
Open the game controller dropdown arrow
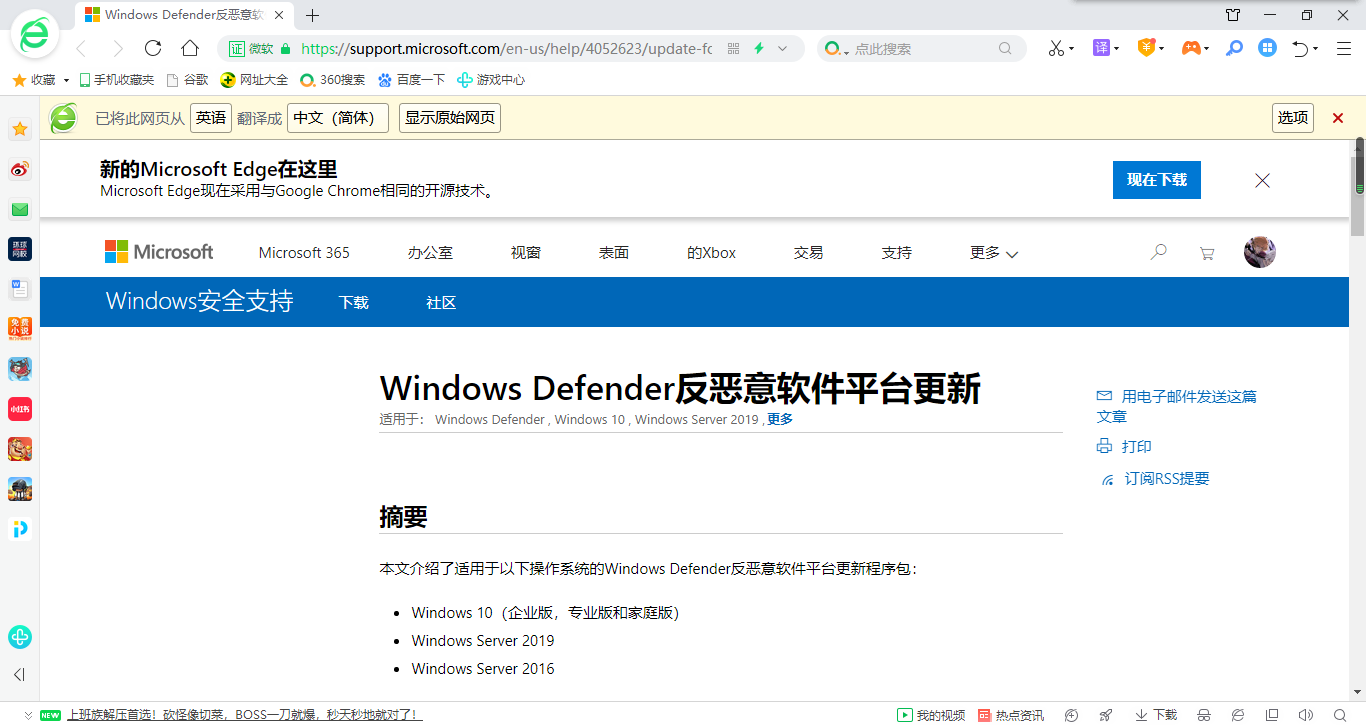[x=1207, y=48]
